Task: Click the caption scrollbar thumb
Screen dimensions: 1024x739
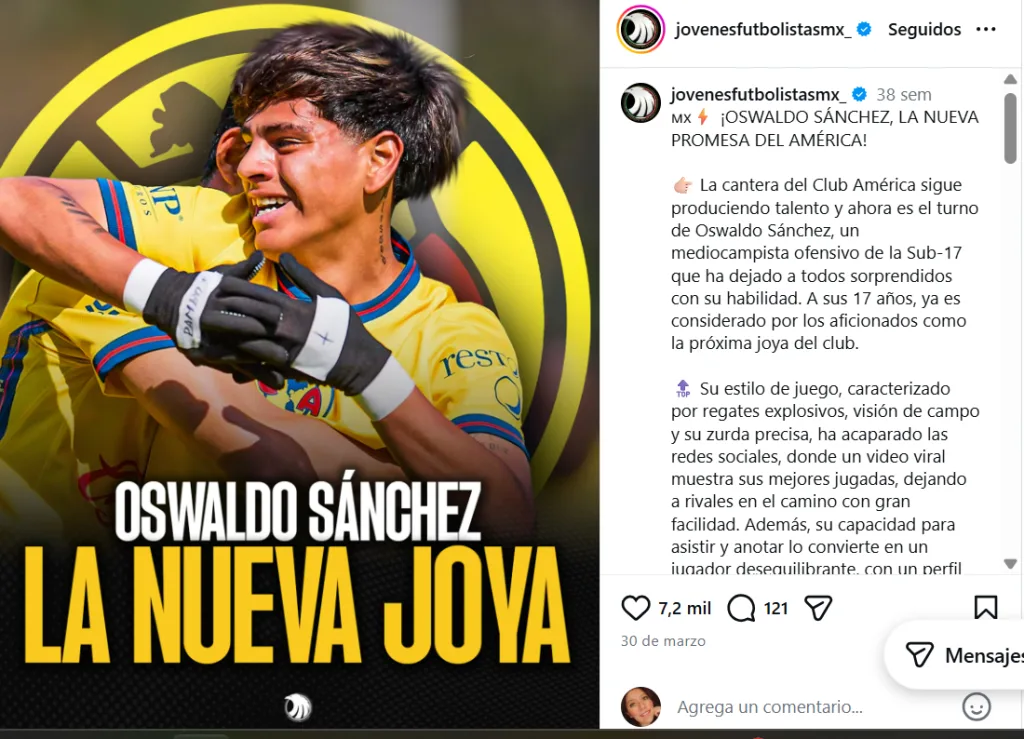Action: 1010,128
